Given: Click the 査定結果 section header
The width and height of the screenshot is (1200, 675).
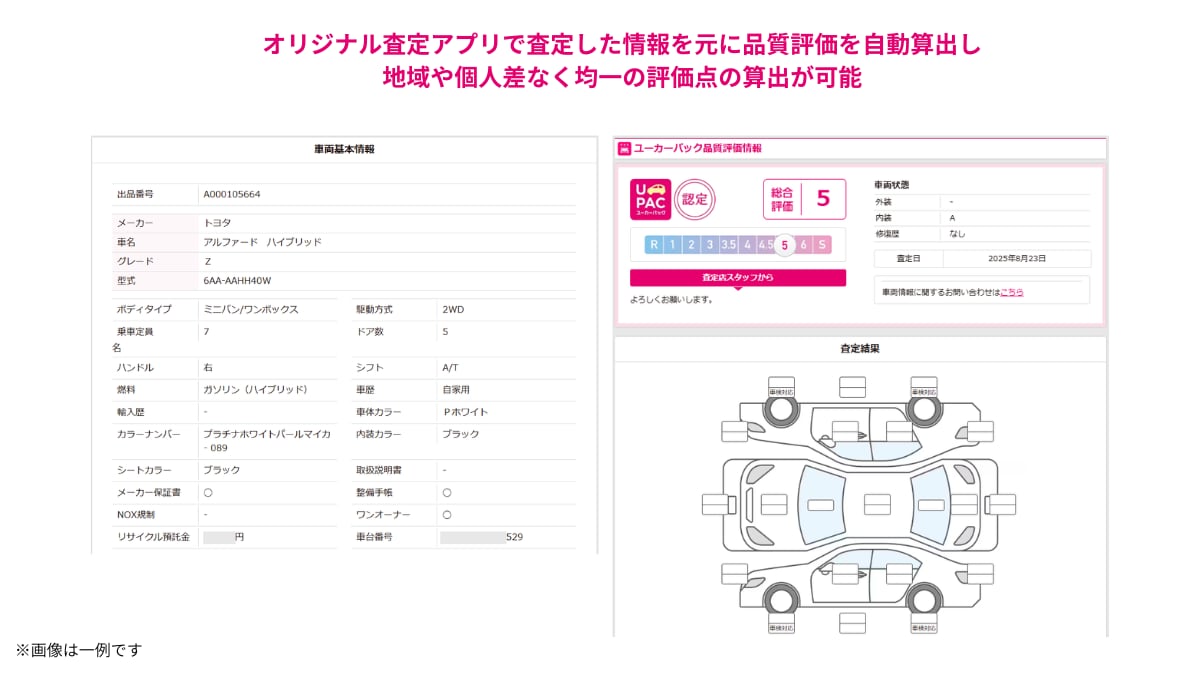Looking at the screenshot, I should (x=860, y=349).
